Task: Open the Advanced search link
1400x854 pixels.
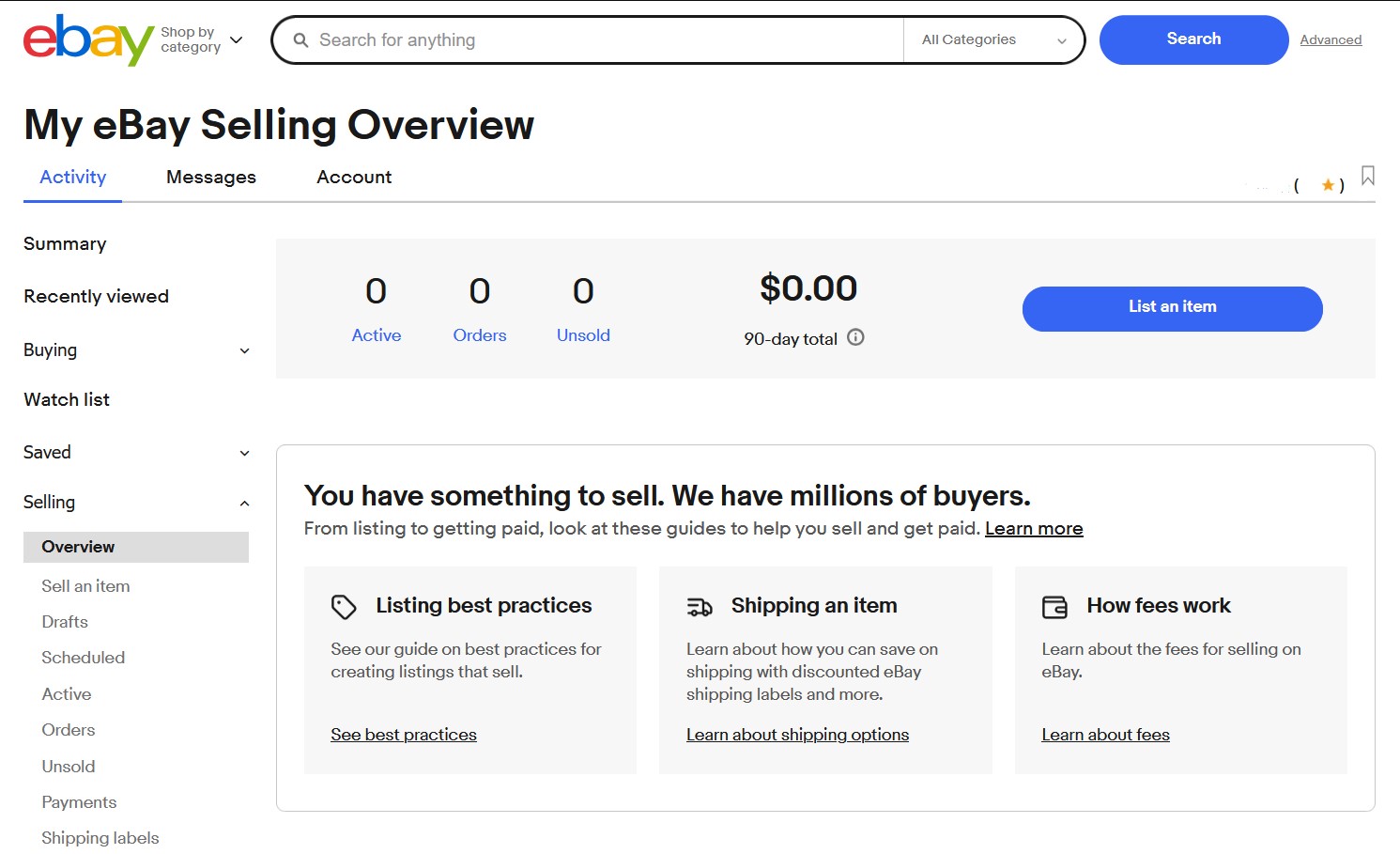Action: point(1331,39)
